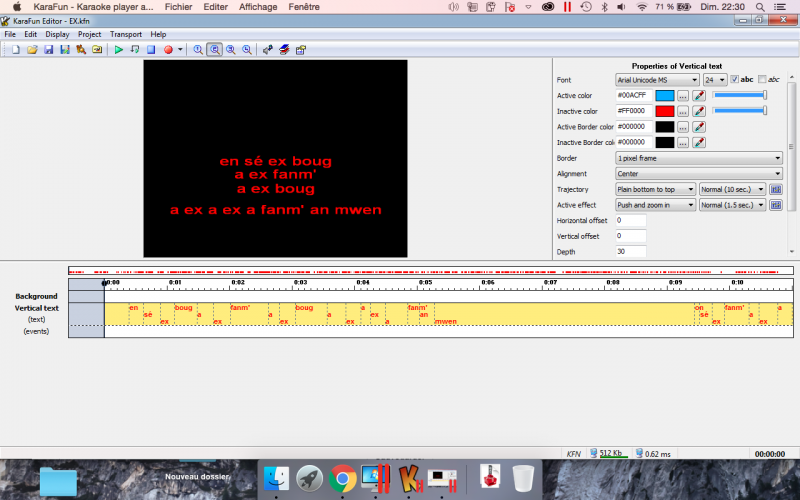Click ellipsis button for Inactive color

click(x=683, y=111)
